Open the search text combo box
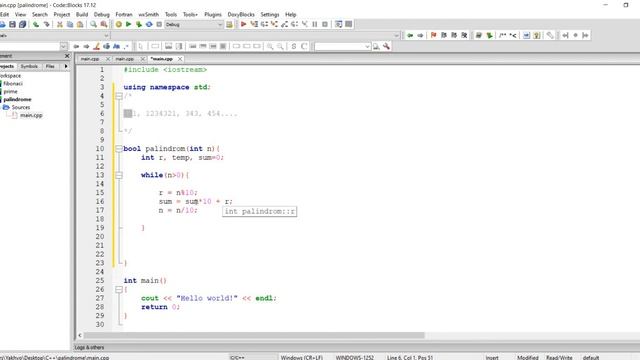Screen dimensions: 640x360 click(x=342, y=47)
